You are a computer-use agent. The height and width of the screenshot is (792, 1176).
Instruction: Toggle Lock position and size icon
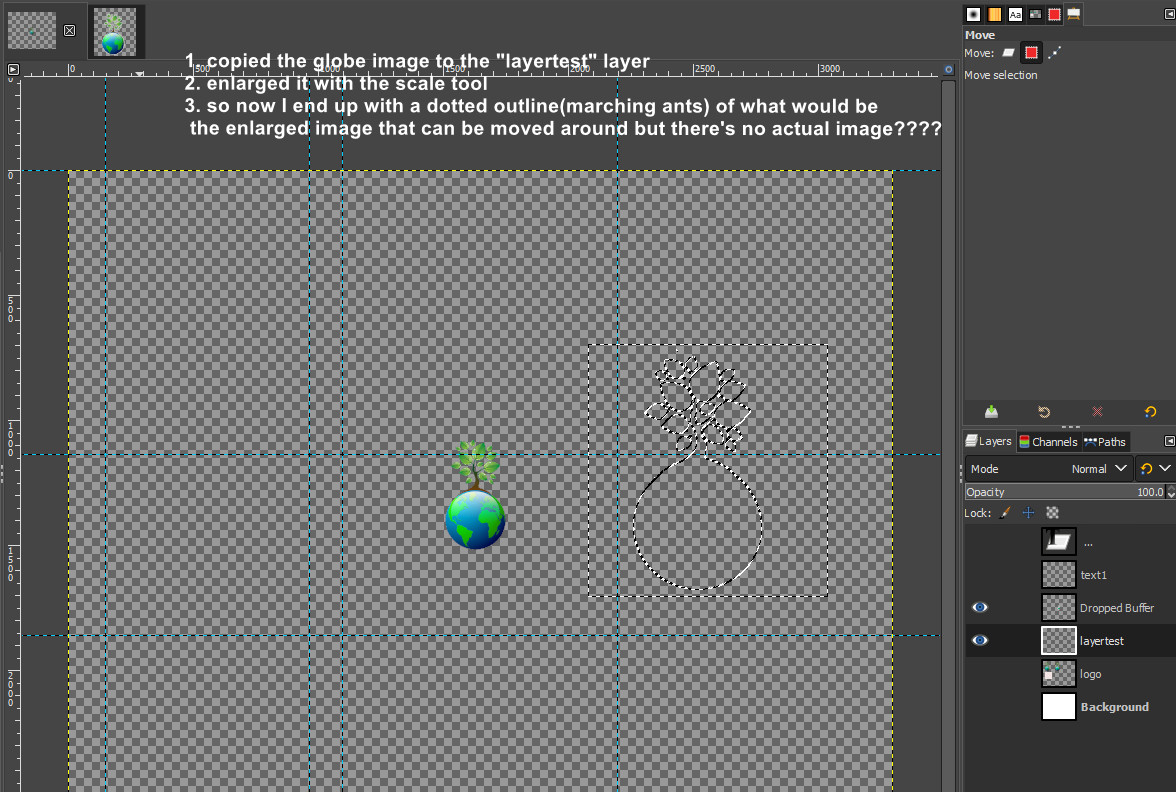click(1028, 513)
